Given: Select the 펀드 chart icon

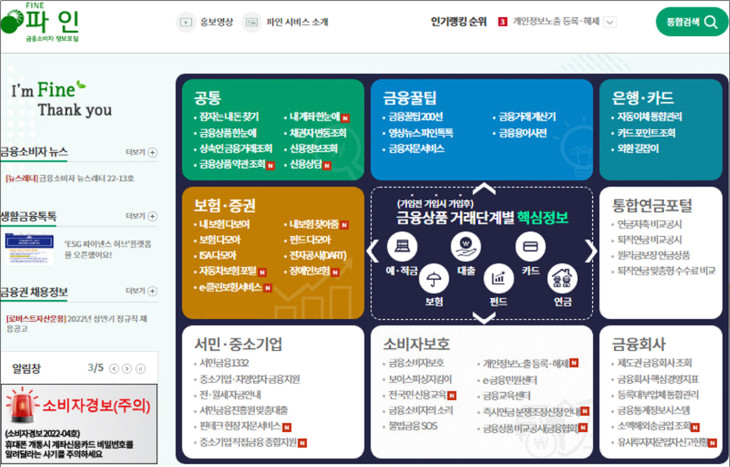Looking at the screenshot, I should coord(498,279).
